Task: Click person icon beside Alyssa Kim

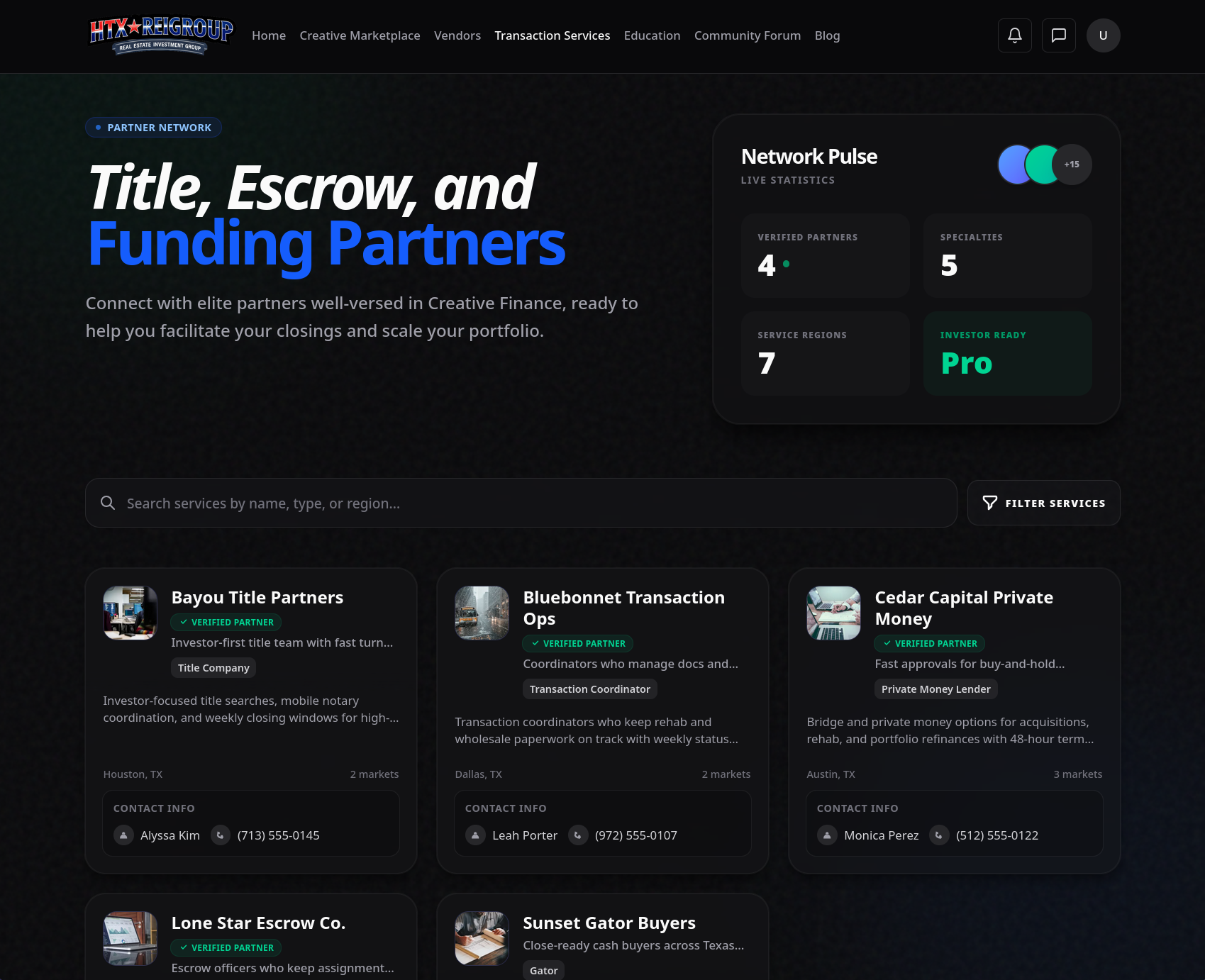Action: [x=123, y=835]
